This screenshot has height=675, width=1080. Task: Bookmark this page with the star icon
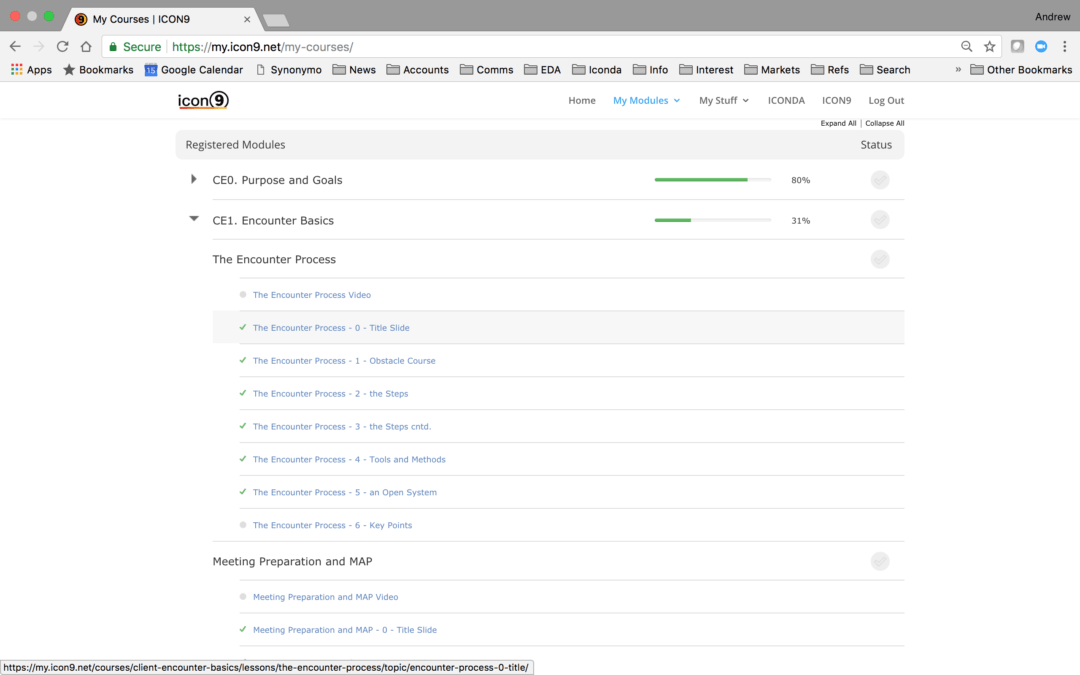coord(989,46)
